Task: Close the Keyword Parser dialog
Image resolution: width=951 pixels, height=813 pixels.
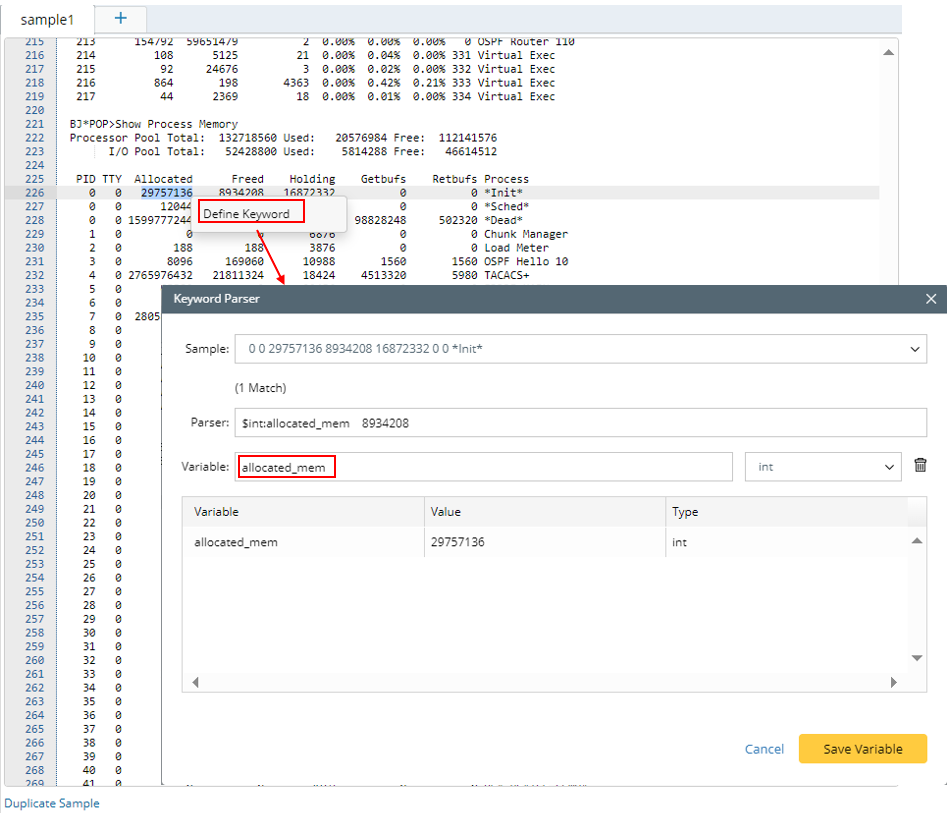Action: 931,299
